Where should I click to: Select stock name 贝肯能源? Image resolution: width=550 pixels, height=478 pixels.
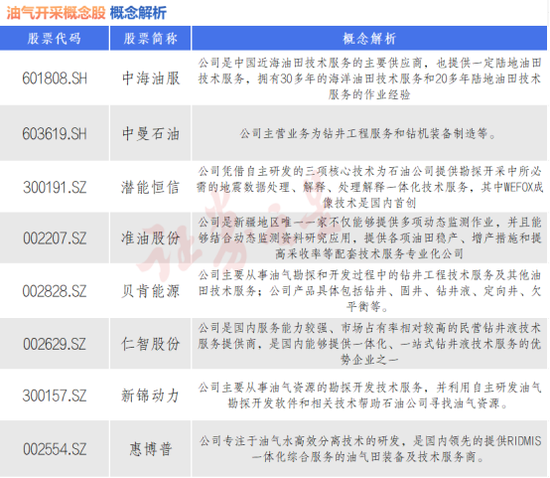pyautogui.click(x=150, y=291)
